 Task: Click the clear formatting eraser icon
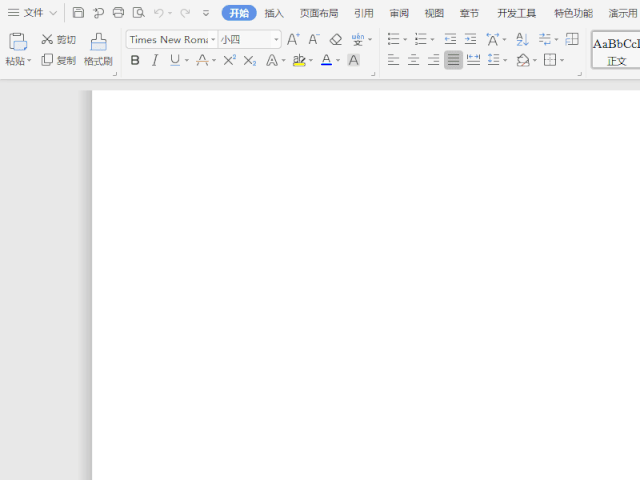coord(336,39)
